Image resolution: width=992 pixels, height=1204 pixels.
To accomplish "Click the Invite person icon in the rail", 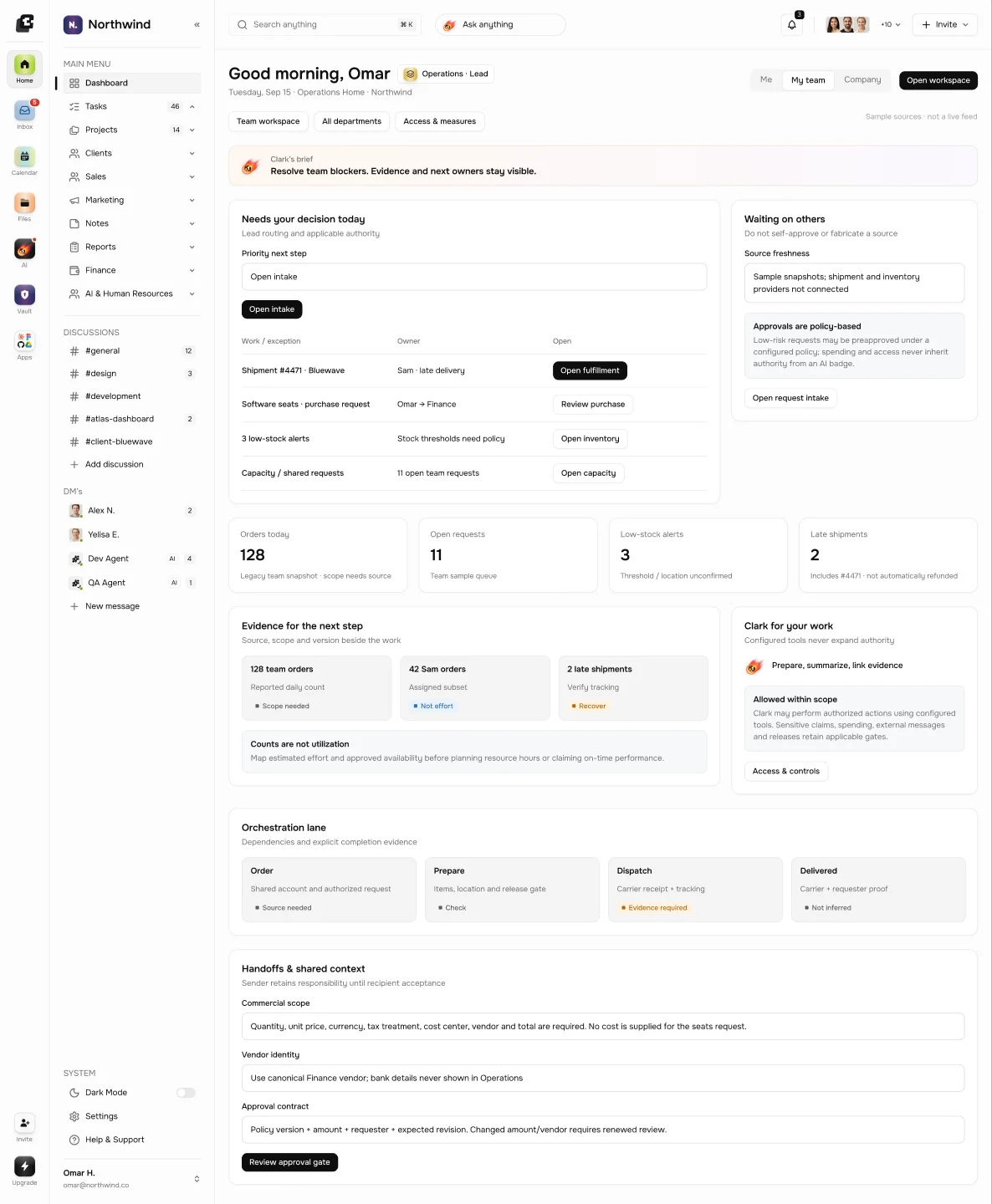I will click(24, 1123).
